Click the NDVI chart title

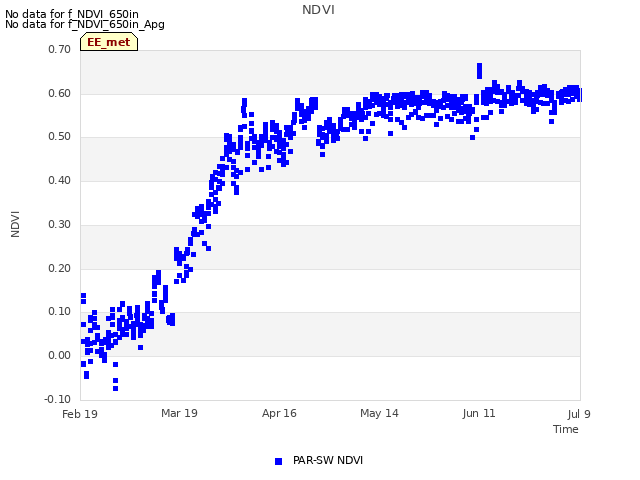pyautogui.click(x=318, y=10)
